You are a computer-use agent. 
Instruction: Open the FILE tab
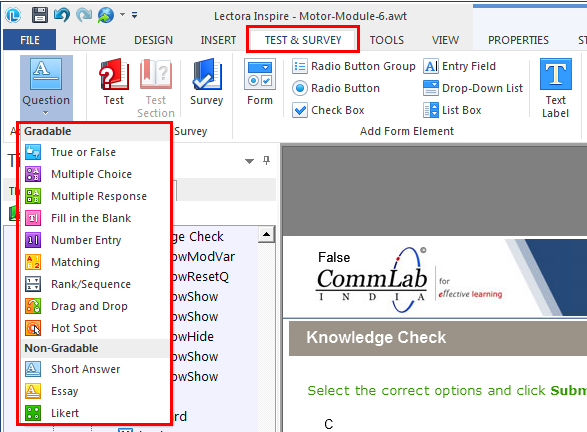(30, 40)
